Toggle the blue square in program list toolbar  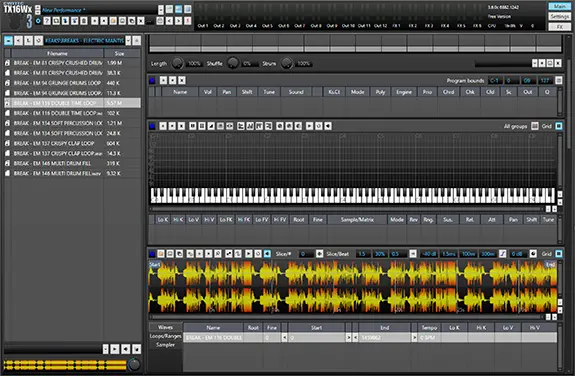click(x=153, y=80)
